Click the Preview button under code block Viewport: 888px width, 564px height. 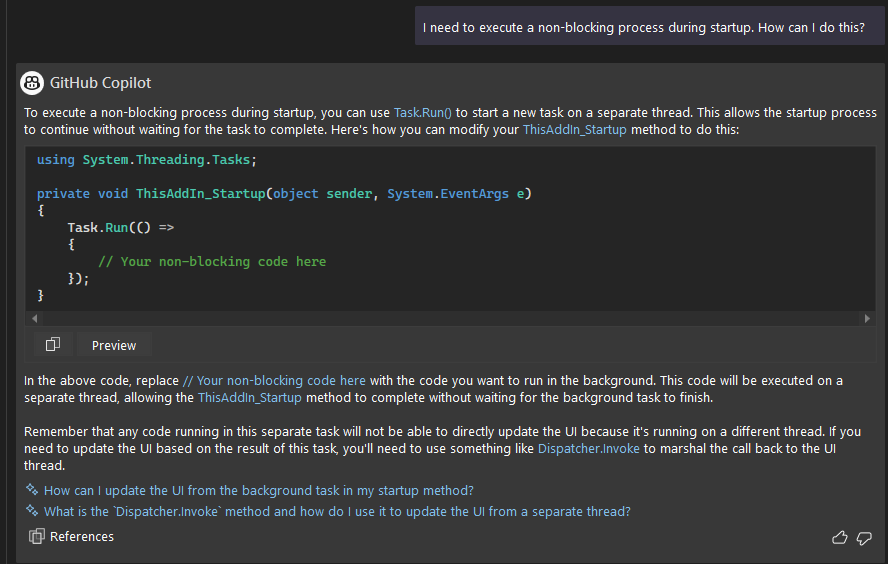[114, 345]
